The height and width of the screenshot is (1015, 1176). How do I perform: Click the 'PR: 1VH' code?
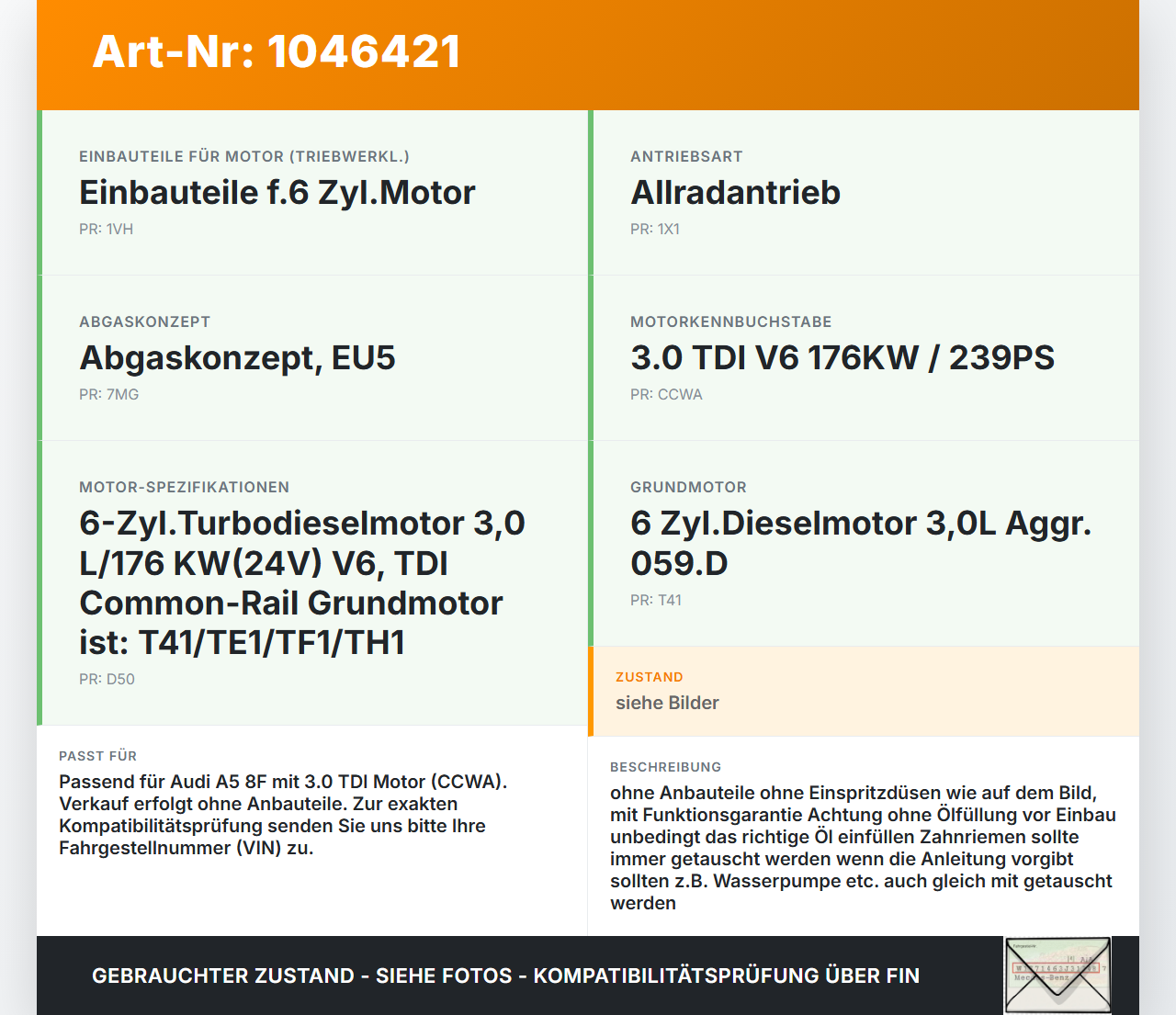coord(106,229)
